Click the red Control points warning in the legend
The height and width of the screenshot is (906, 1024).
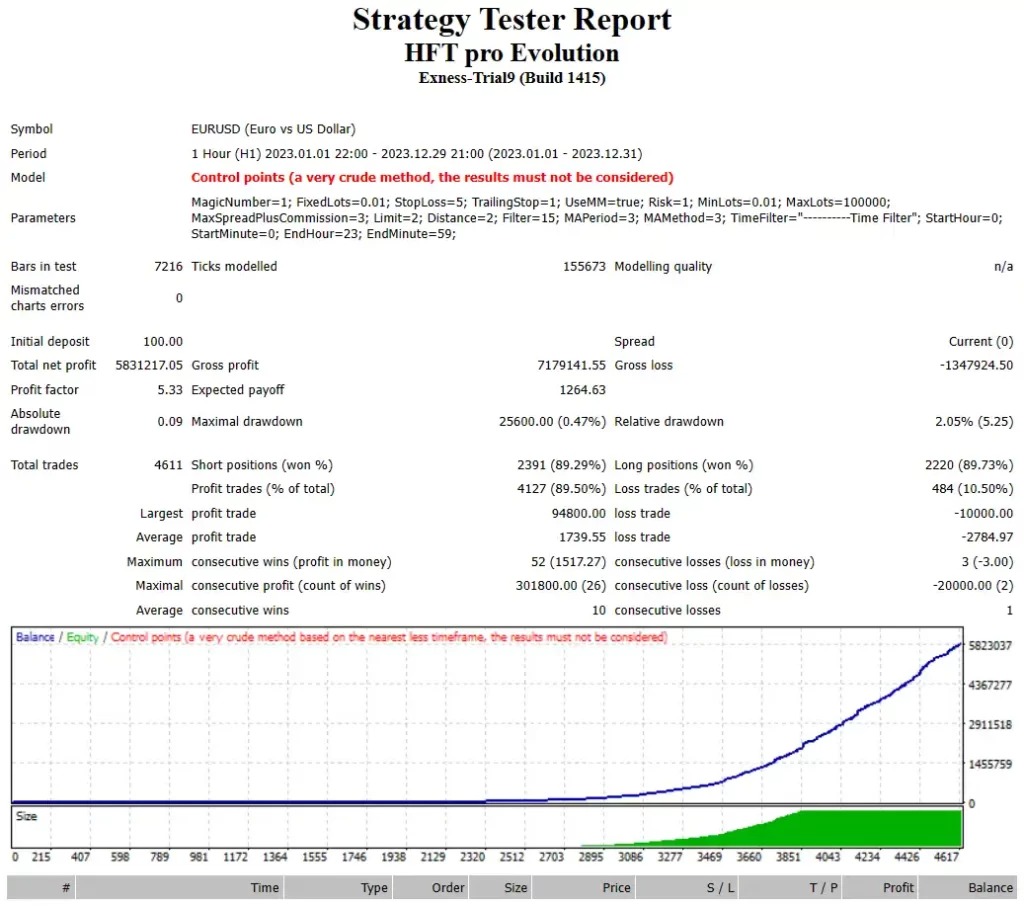(x=250, y=637)
